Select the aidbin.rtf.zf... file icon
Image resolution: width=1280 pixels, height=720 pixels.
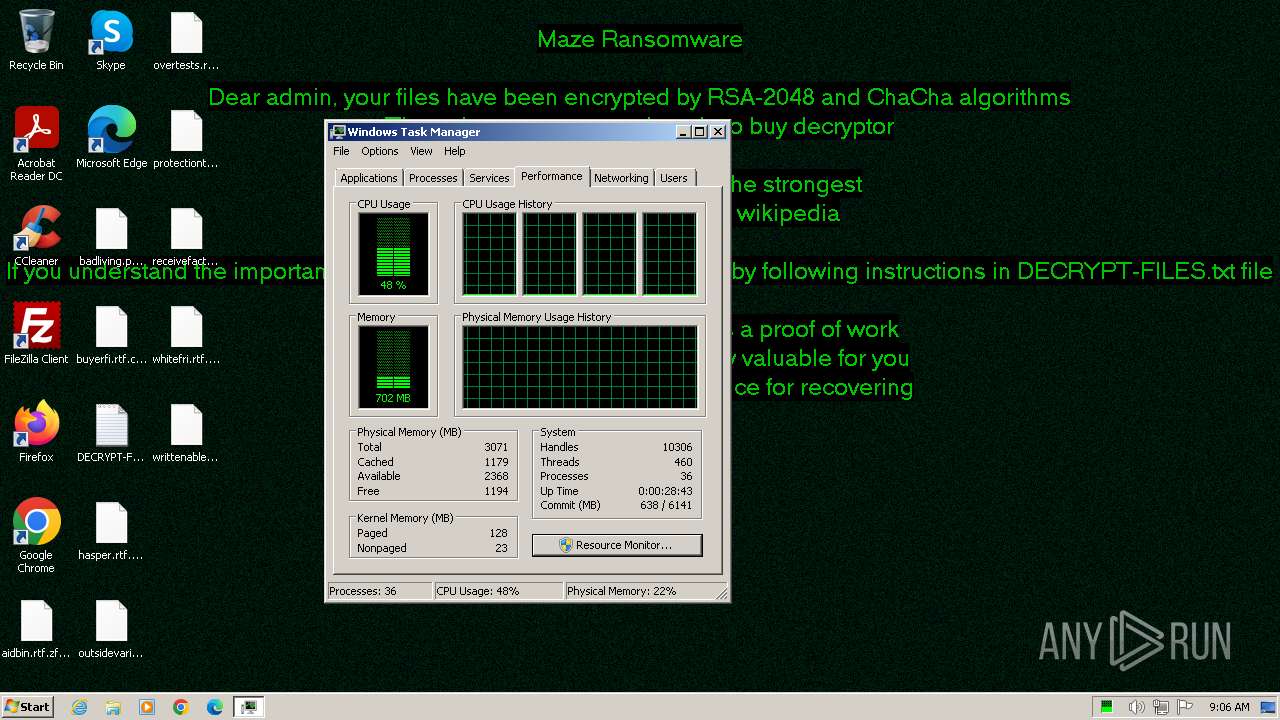(36, 628)
